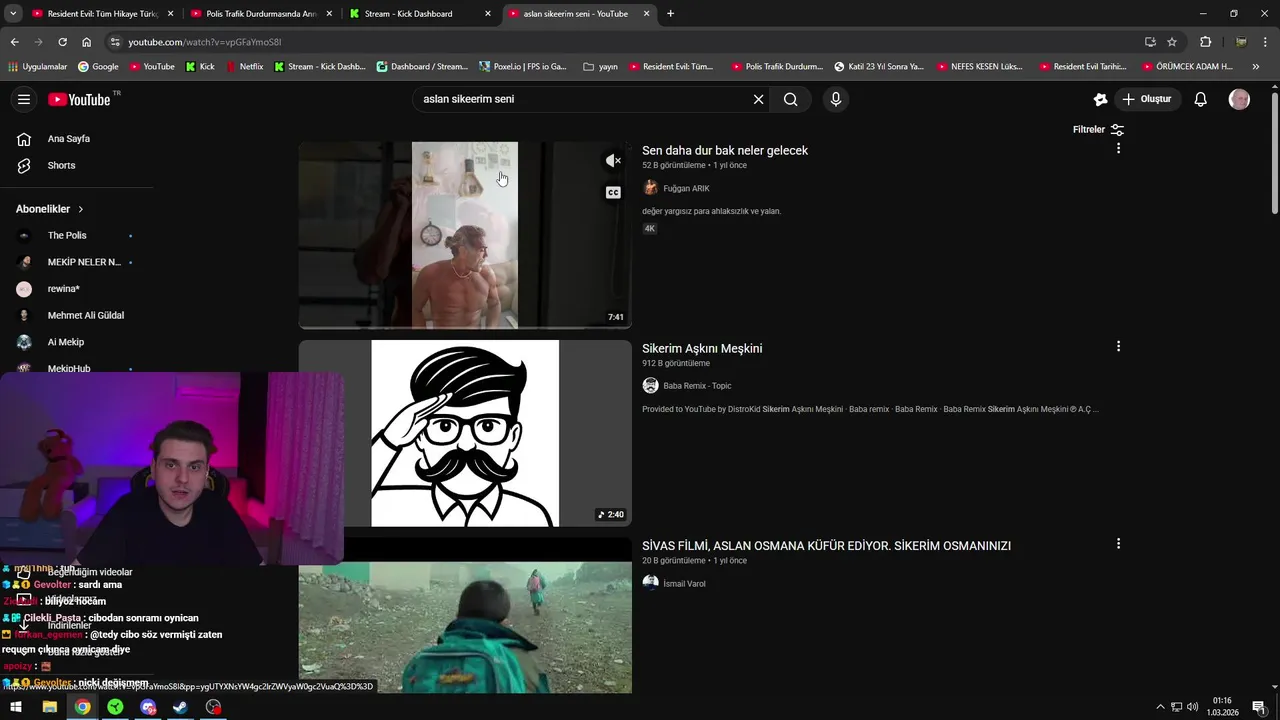Open Mehmet Ali Güldal channel
Screen dimensions: 1280x720
86,315
